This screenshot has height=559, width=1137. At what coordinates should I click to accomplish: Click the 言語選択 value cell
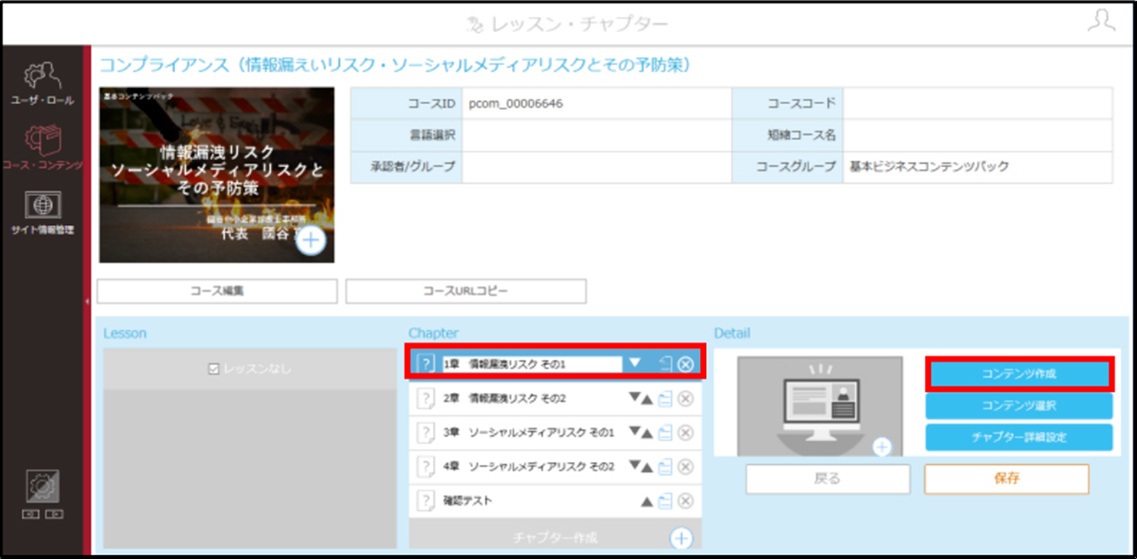[x=597, y=135]
